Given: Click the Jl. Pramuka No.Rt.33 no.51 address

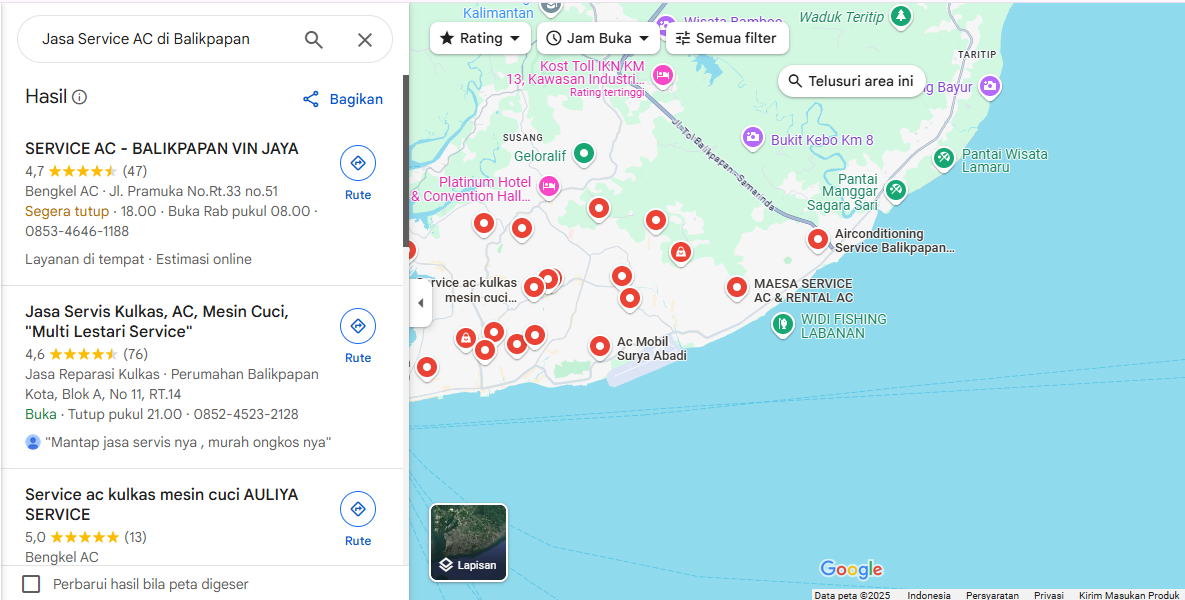Looking at the screenshot, I should (x=193, y=191).
